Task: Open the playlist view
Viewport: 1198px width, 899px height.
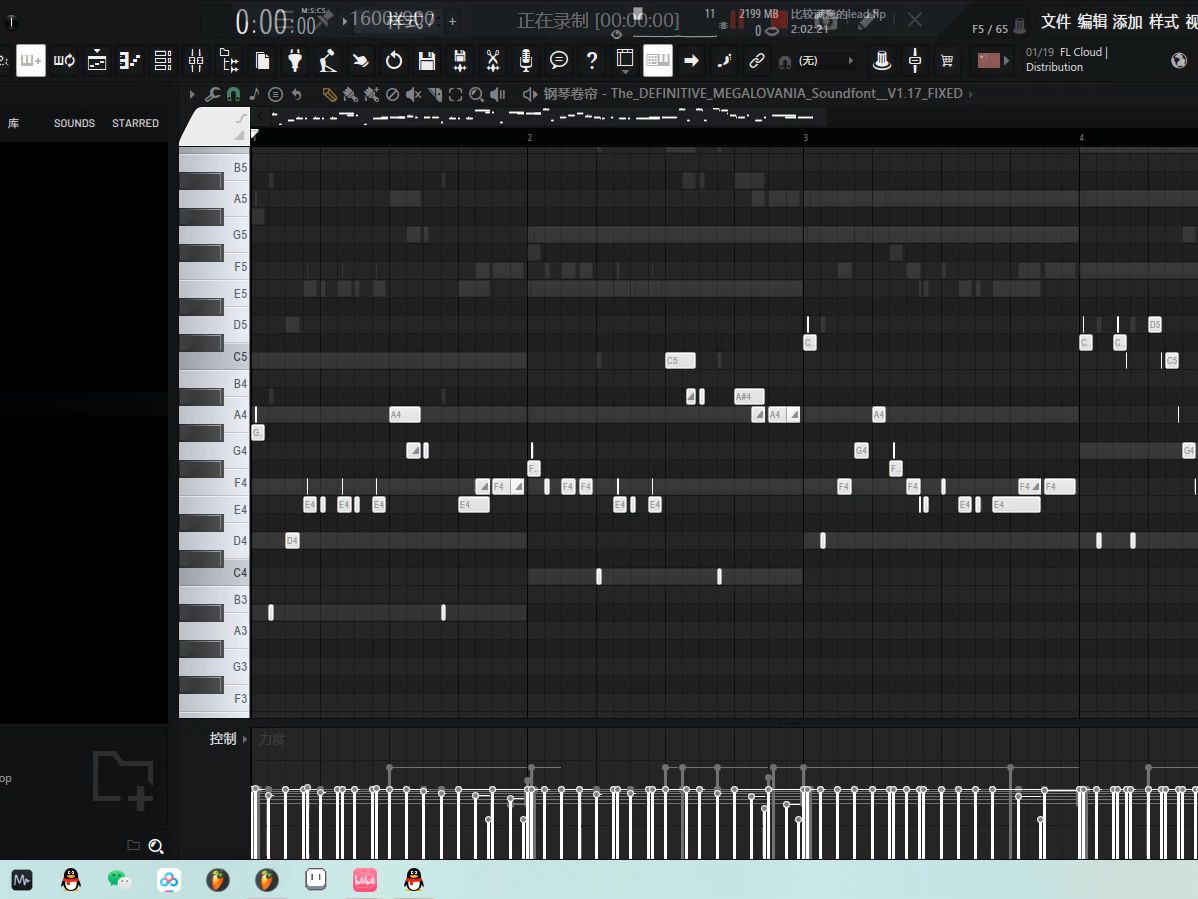Action: coord(97,60)
